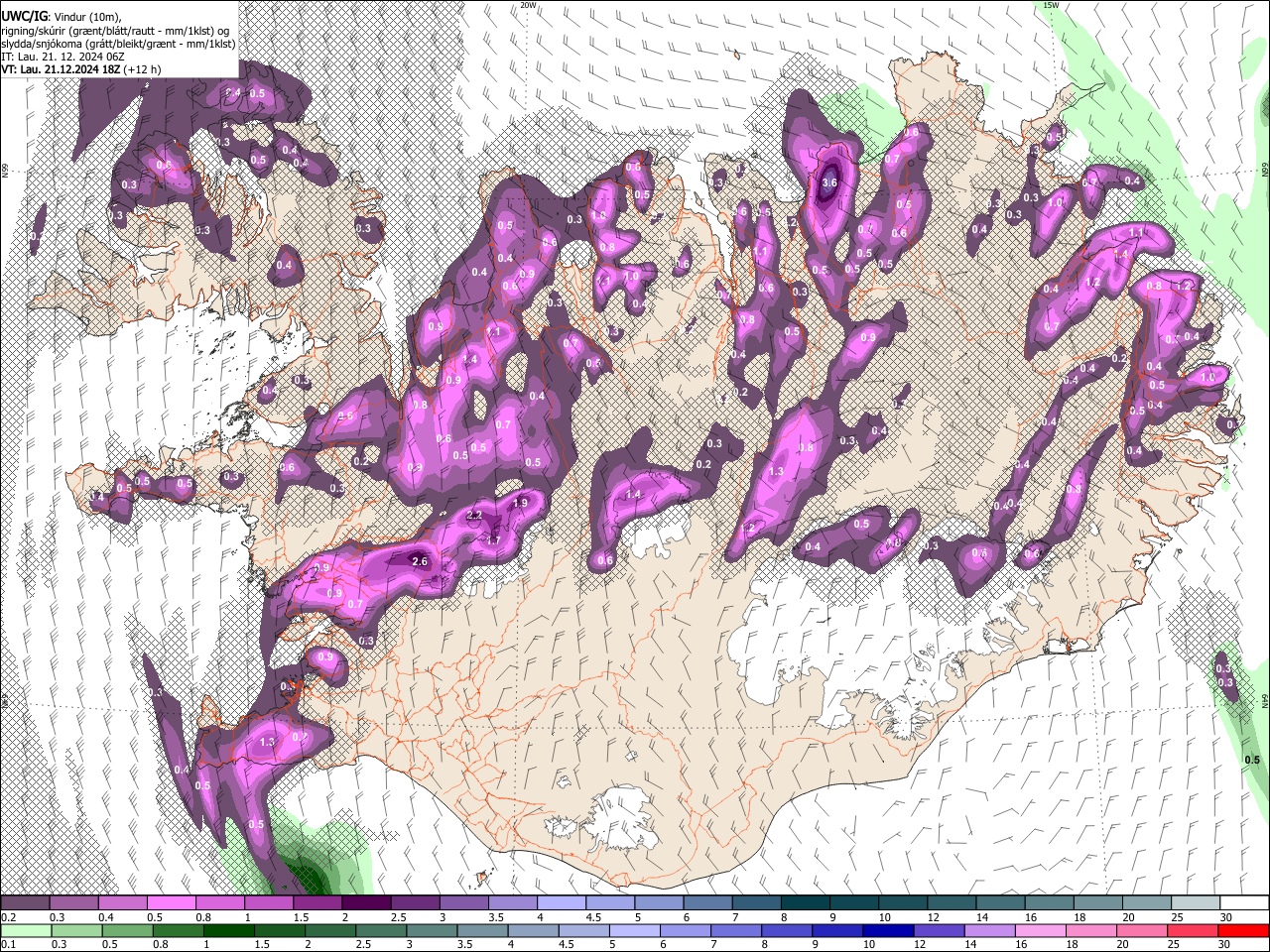Viewport: 1270px width, 952px height.
Task: Click the 3.6 precipitation value on the map
Action: point(830,182)
